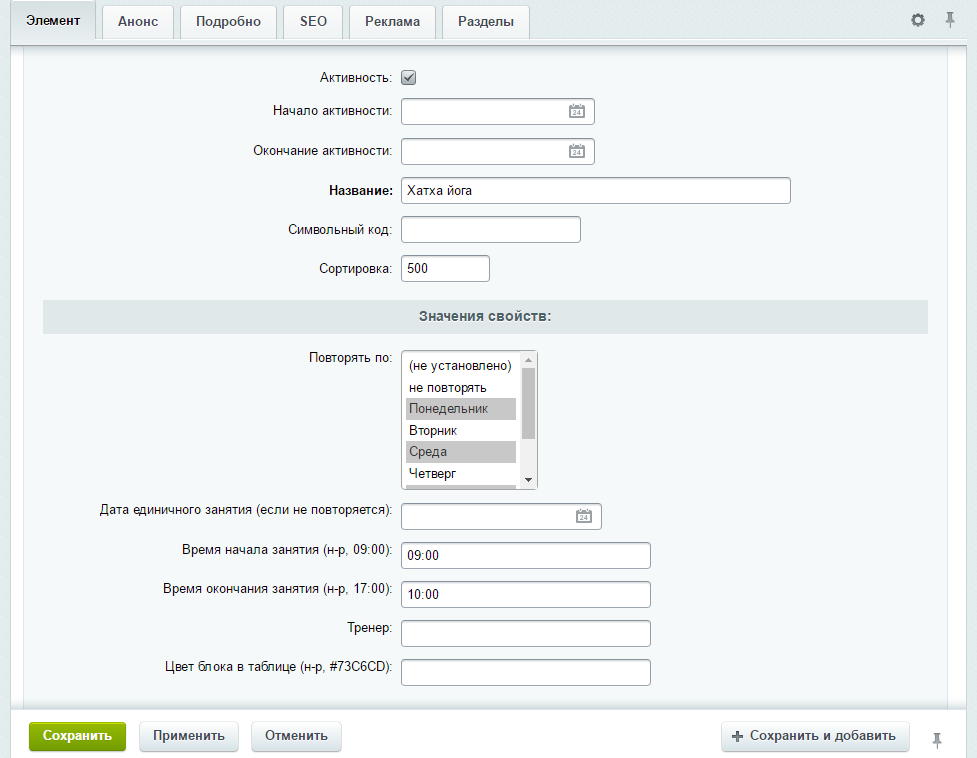This screenshot has width=977, height=758.
Task: Open calendar for Окончание активности
Action: (x=577, y=151)
